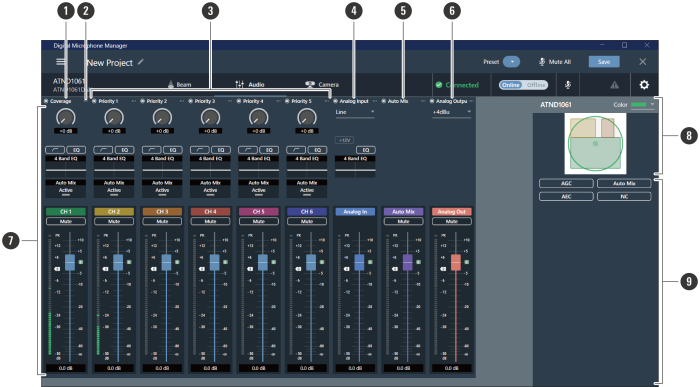Click the microphone icon beside Offline

point(568,85)
